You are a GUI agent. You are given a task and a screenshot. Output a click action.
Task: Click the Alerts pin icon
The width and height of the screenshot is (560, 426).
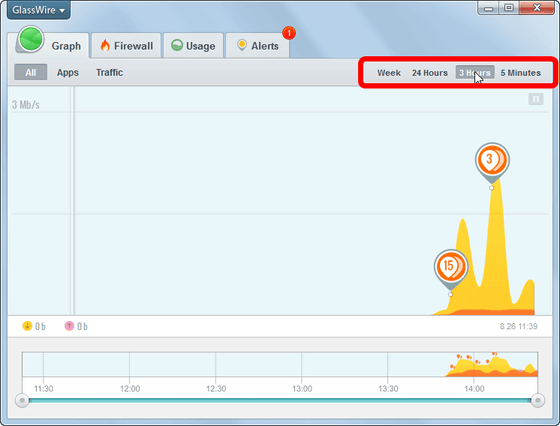(242, 45)
